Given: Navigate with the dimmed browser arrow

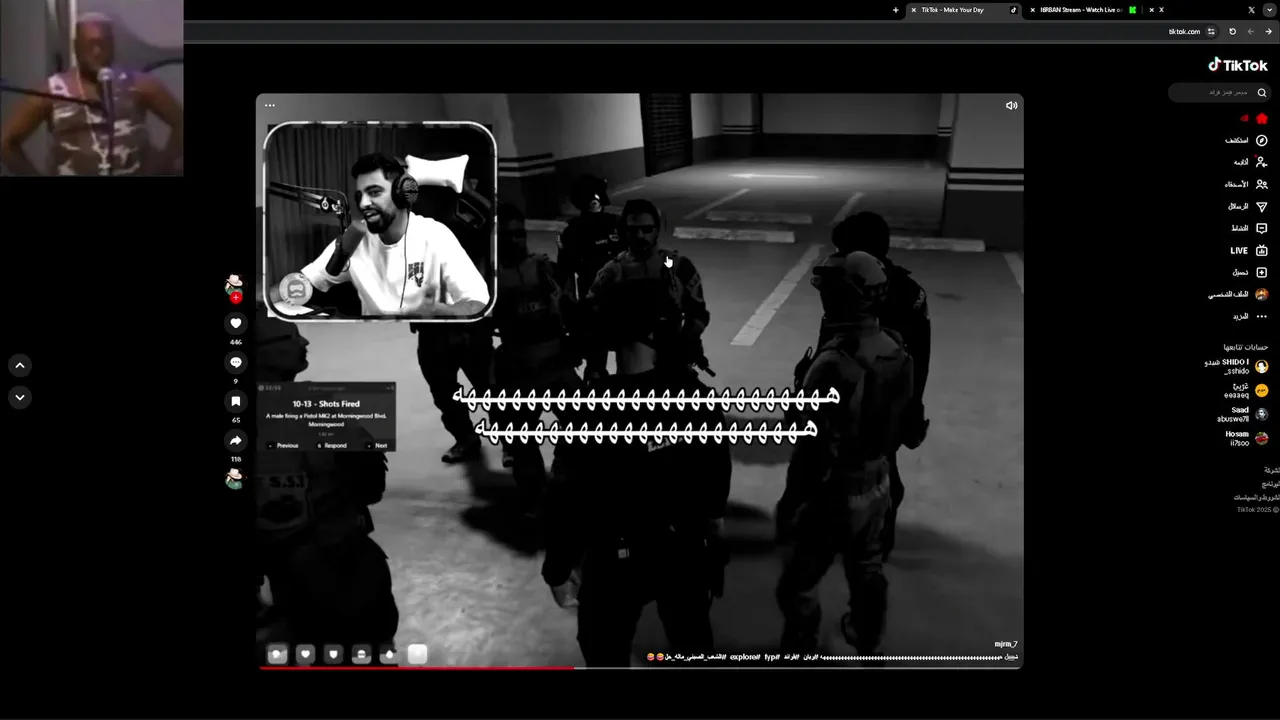Looking at the screenshot, I should pos(1250,32).
